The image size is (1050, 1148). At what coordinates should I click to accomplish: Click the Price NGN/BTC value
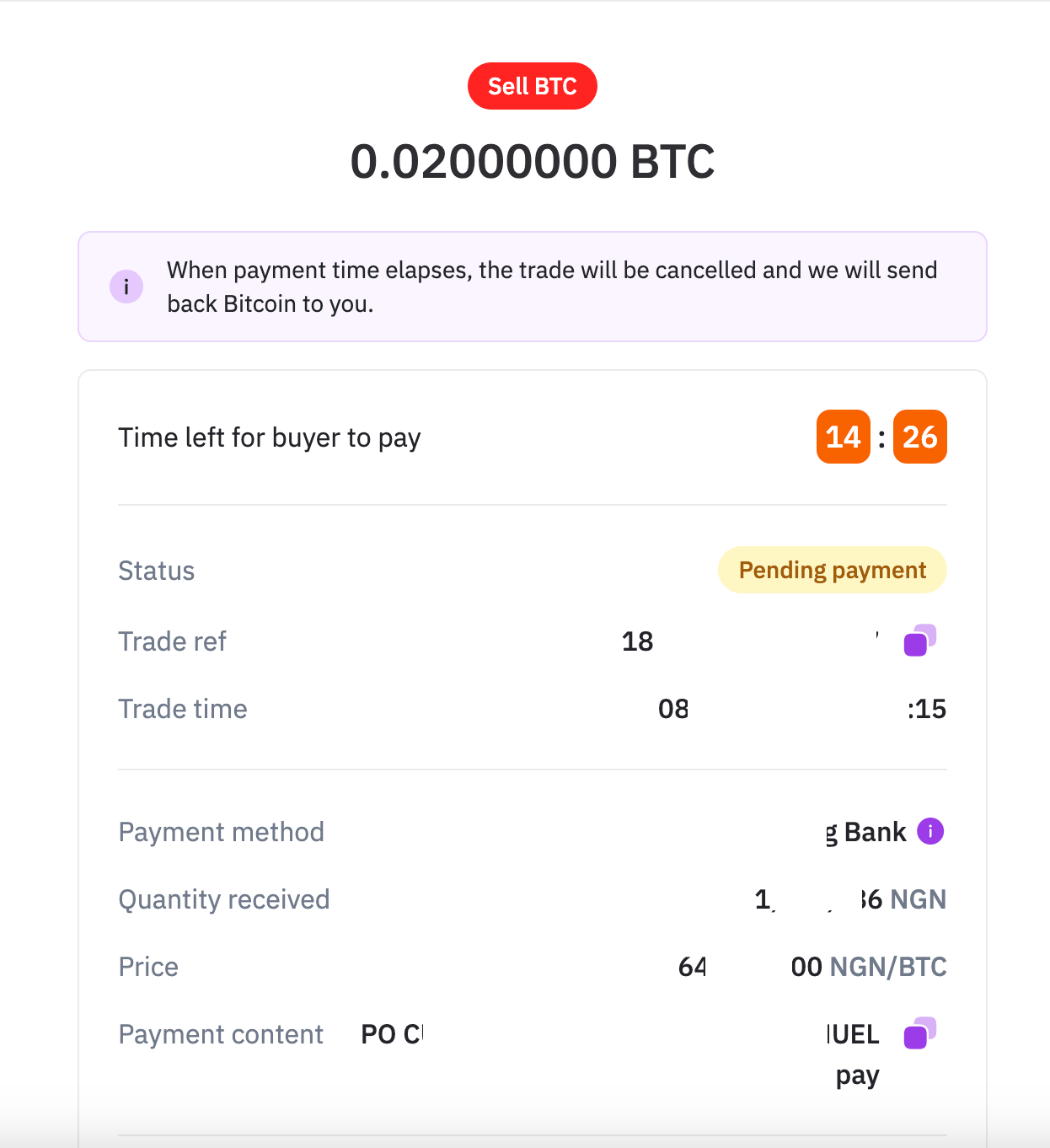click(812, 967)
